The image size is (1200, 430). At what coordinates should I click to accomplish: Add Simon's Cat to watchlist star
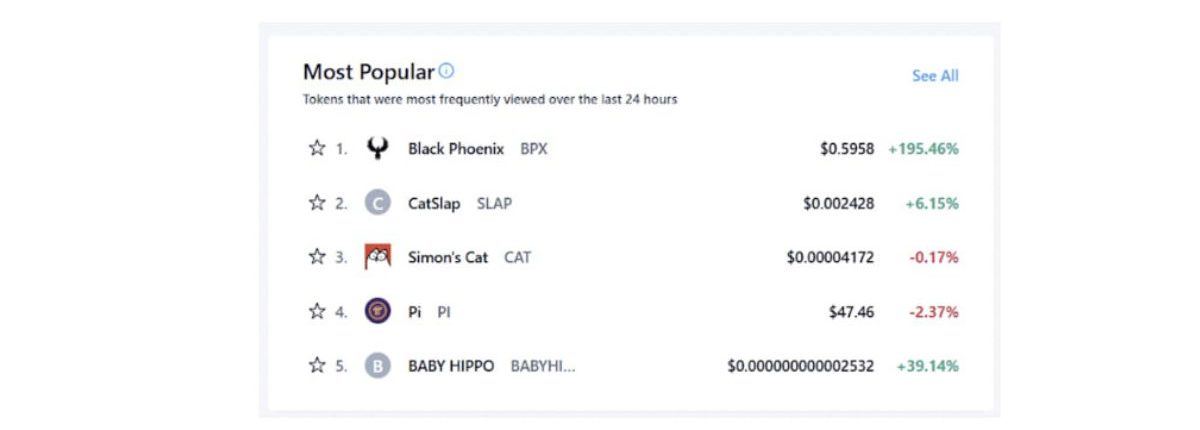coord(317,257)
